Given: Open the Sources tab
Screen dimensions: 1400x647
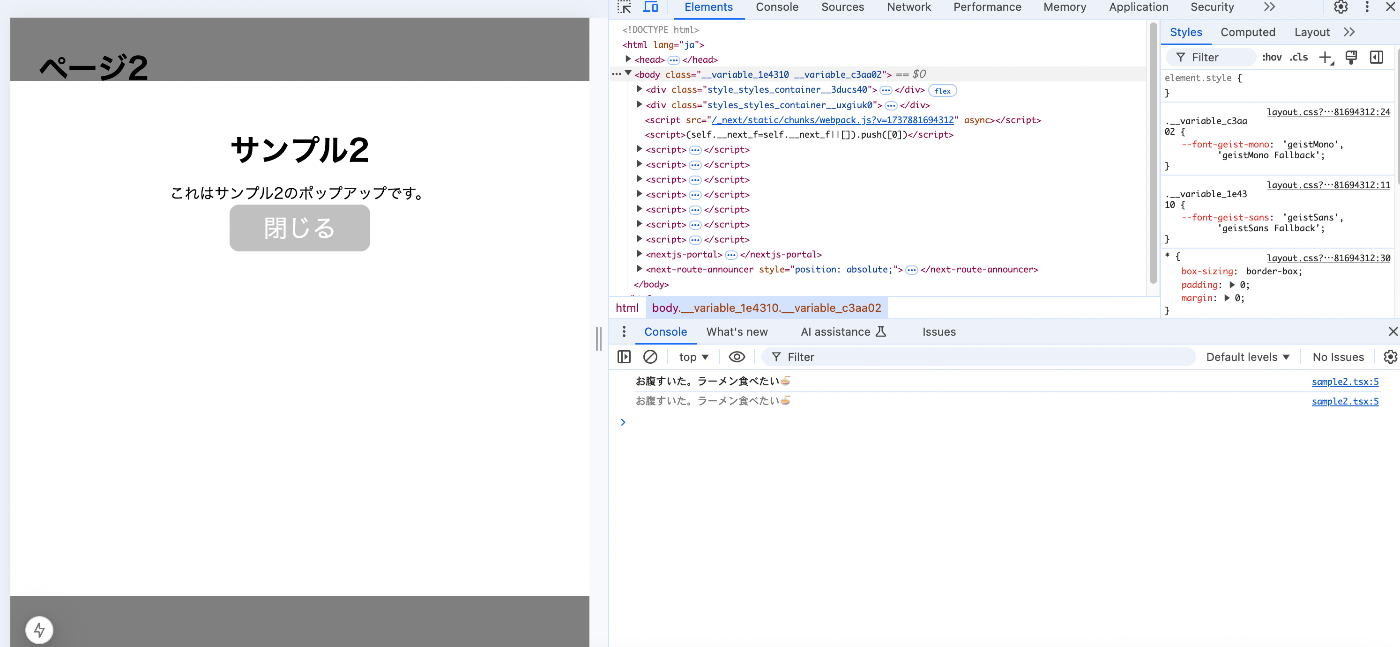Looking at the screenshot, I should tap(843, 7).
